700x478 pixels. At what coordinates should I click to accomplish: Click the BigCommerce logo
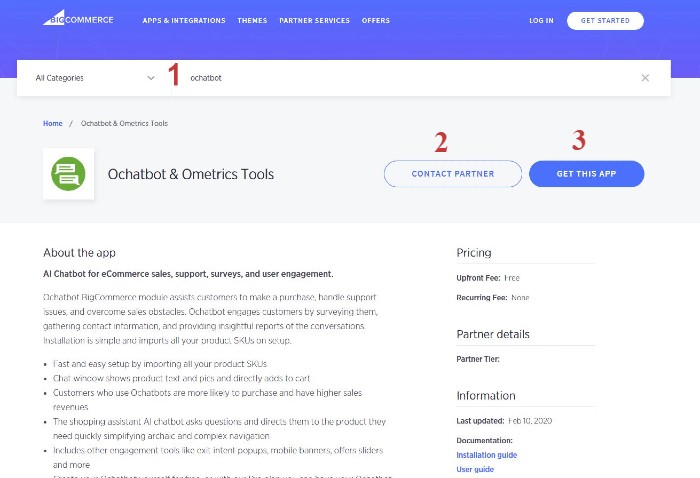[x=79, y=18]
